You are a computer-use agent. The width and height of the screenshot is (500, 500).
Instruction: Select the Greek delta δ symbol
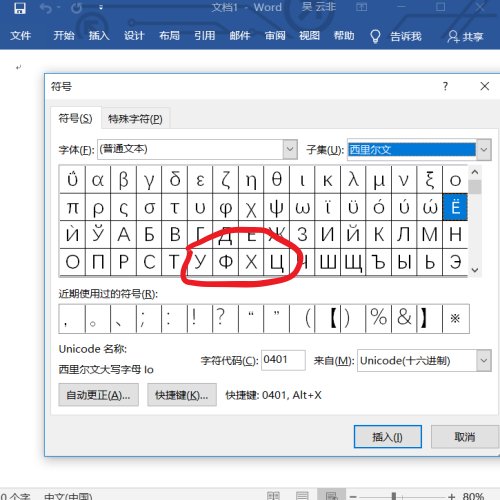(175, 180)
